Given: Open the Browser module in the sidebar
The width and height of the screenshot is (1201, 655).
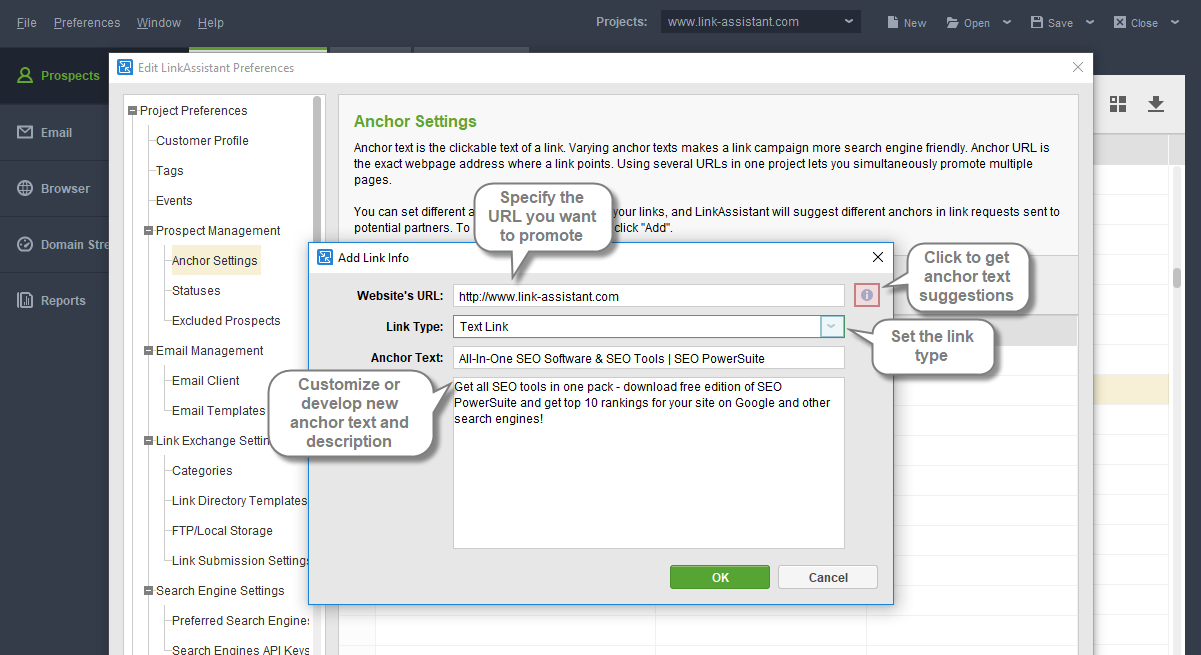Looking at the screenshot, I should pyautogui.click(x=54, y=188).
